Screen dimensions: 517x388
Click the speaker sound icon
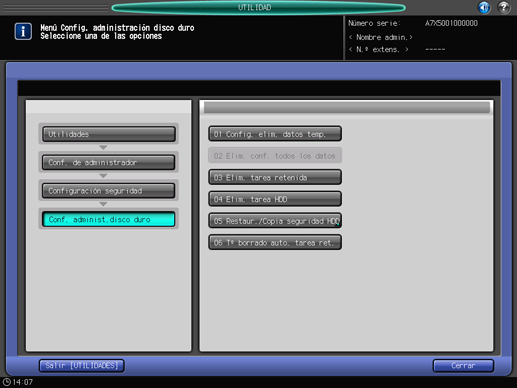484,7
